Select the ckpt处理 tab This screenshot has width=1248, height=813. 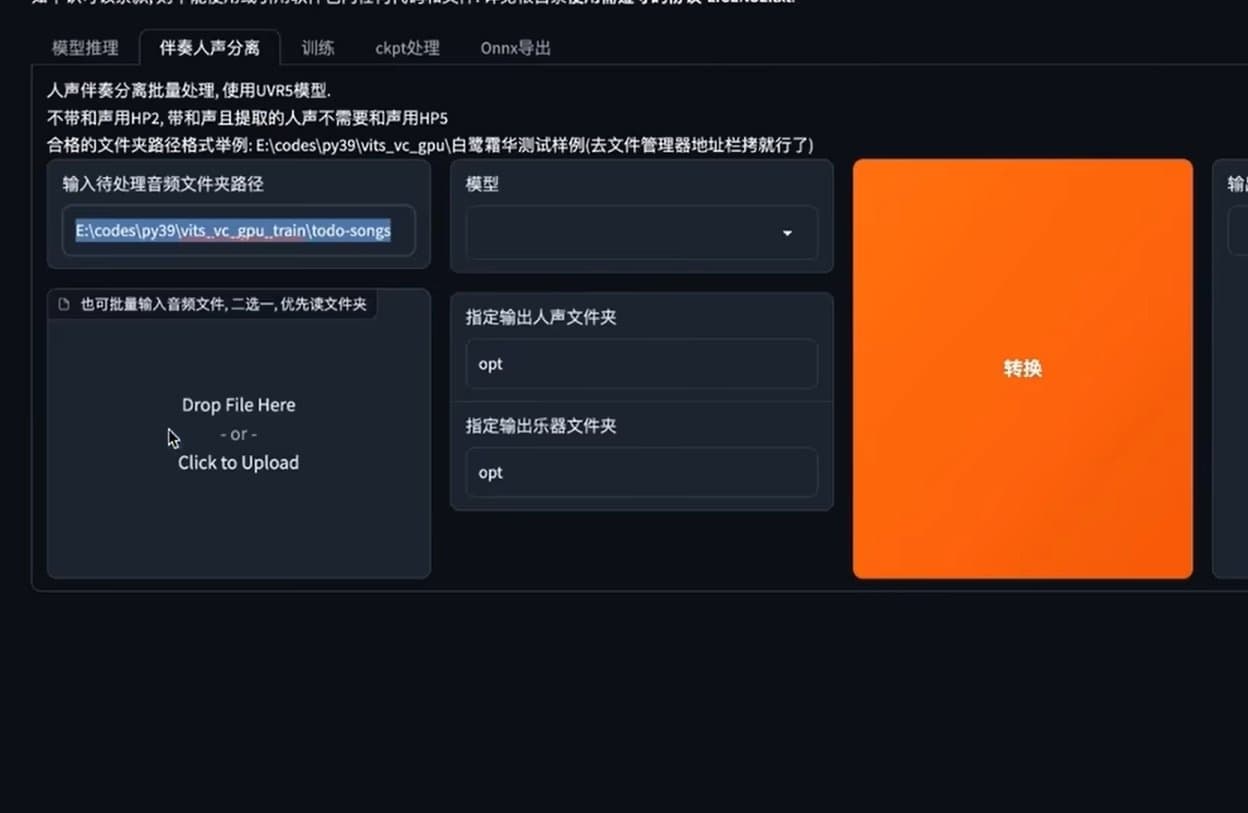click(407, 47)
